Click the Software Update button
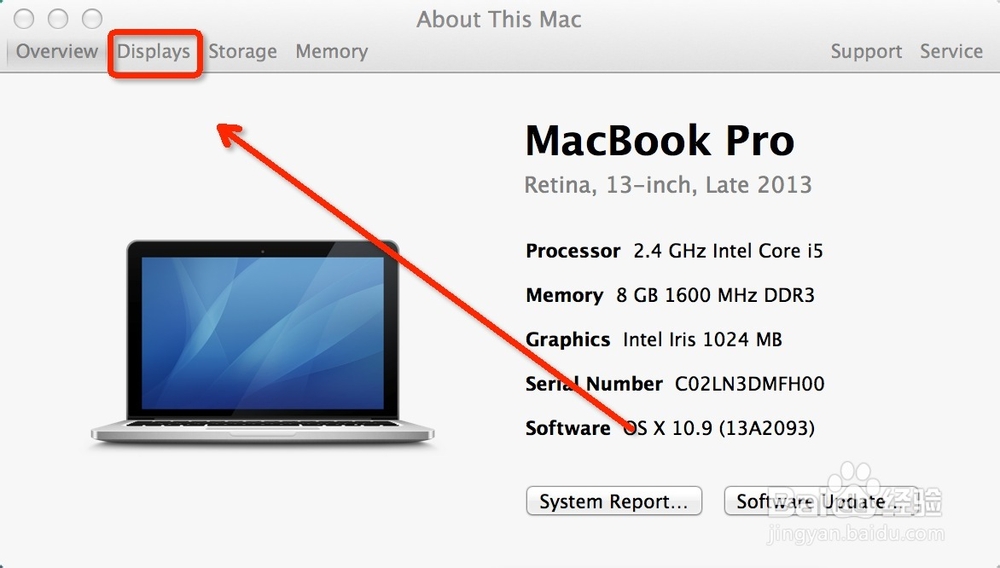Image resolution: width=1000 pixels, height=568 pixels. (x=821, y=501)
